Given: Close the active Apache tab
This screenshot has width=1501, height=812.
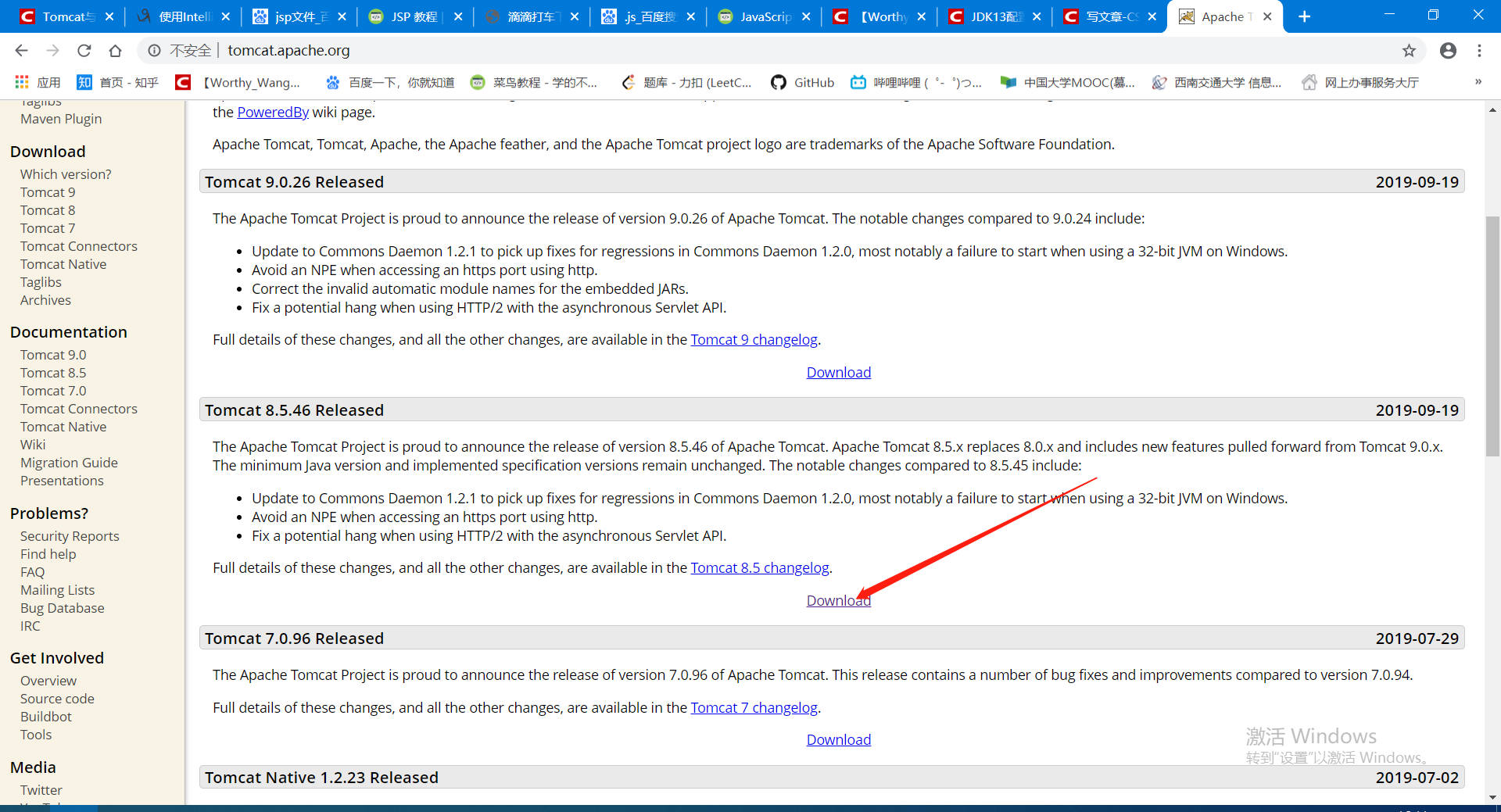Looking at the screenshot, I should tap(1267, 16).
